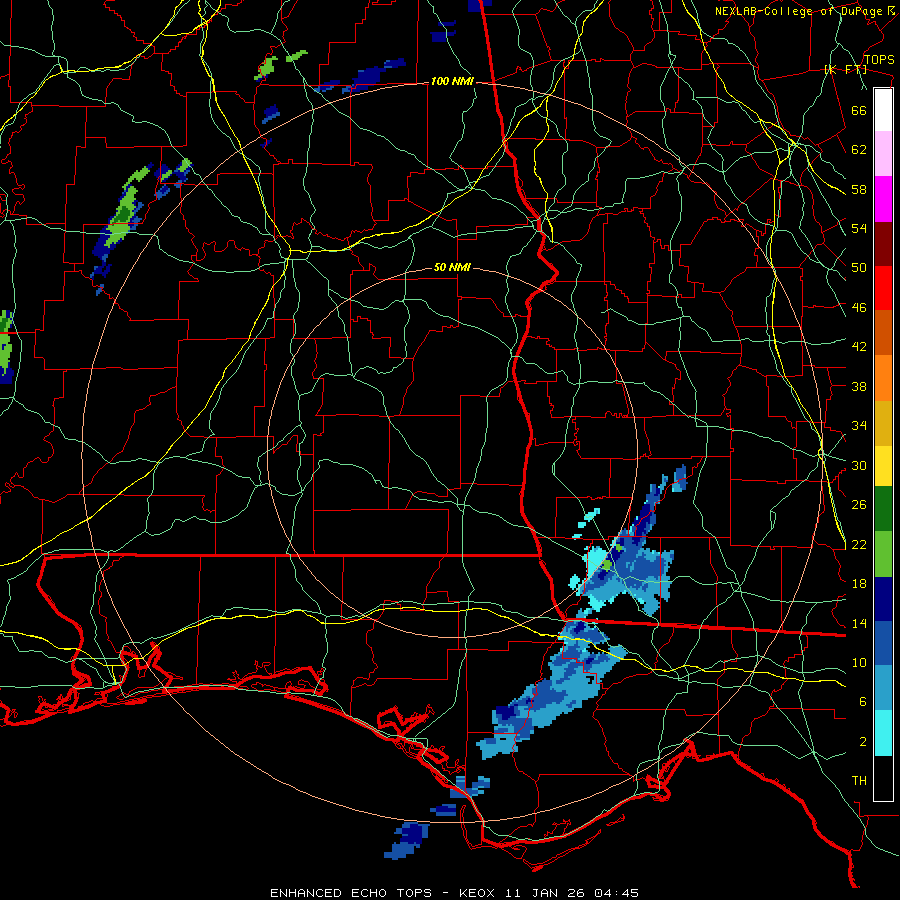Click the legend value '10'
The image size is (900, 900).
coord(859,663)
